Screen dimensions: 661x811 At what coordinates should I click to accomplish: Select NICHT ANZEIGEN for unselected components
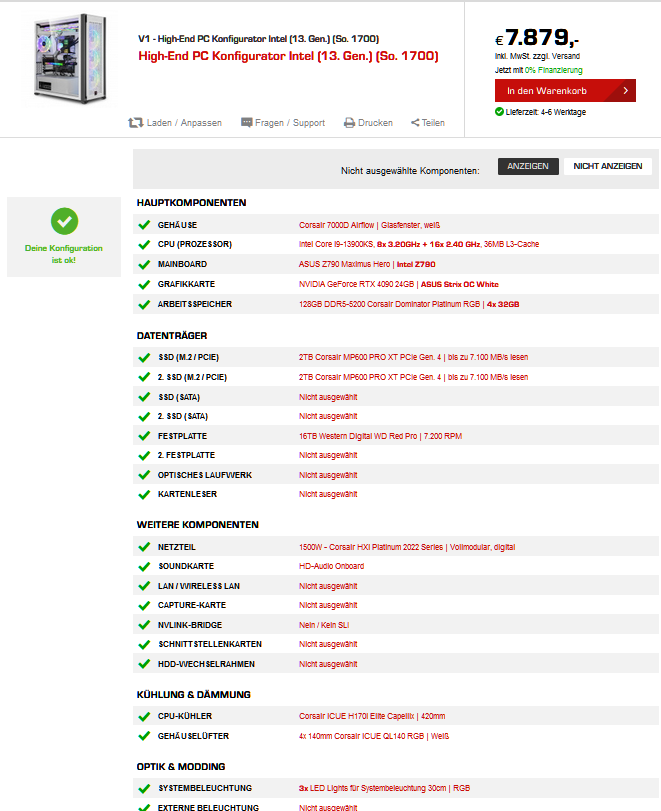(608, 166)
